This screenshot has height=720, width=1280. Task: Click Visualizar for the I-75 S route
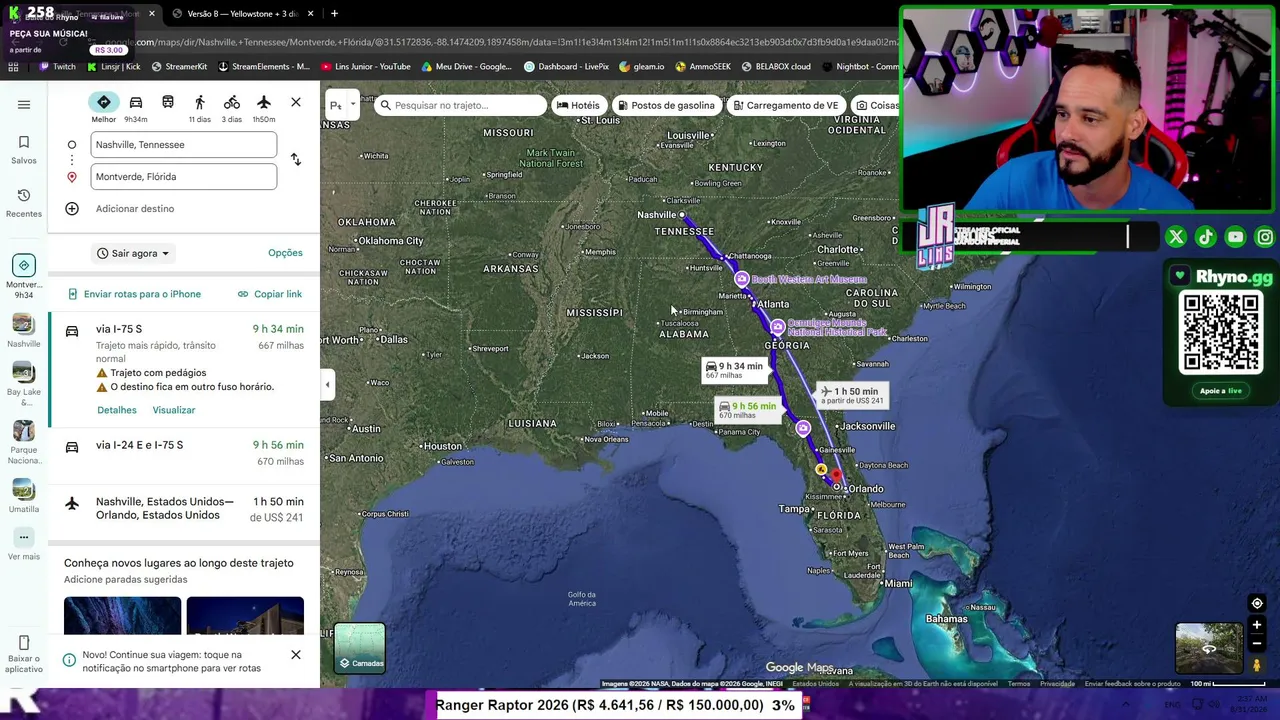(174, 410)
